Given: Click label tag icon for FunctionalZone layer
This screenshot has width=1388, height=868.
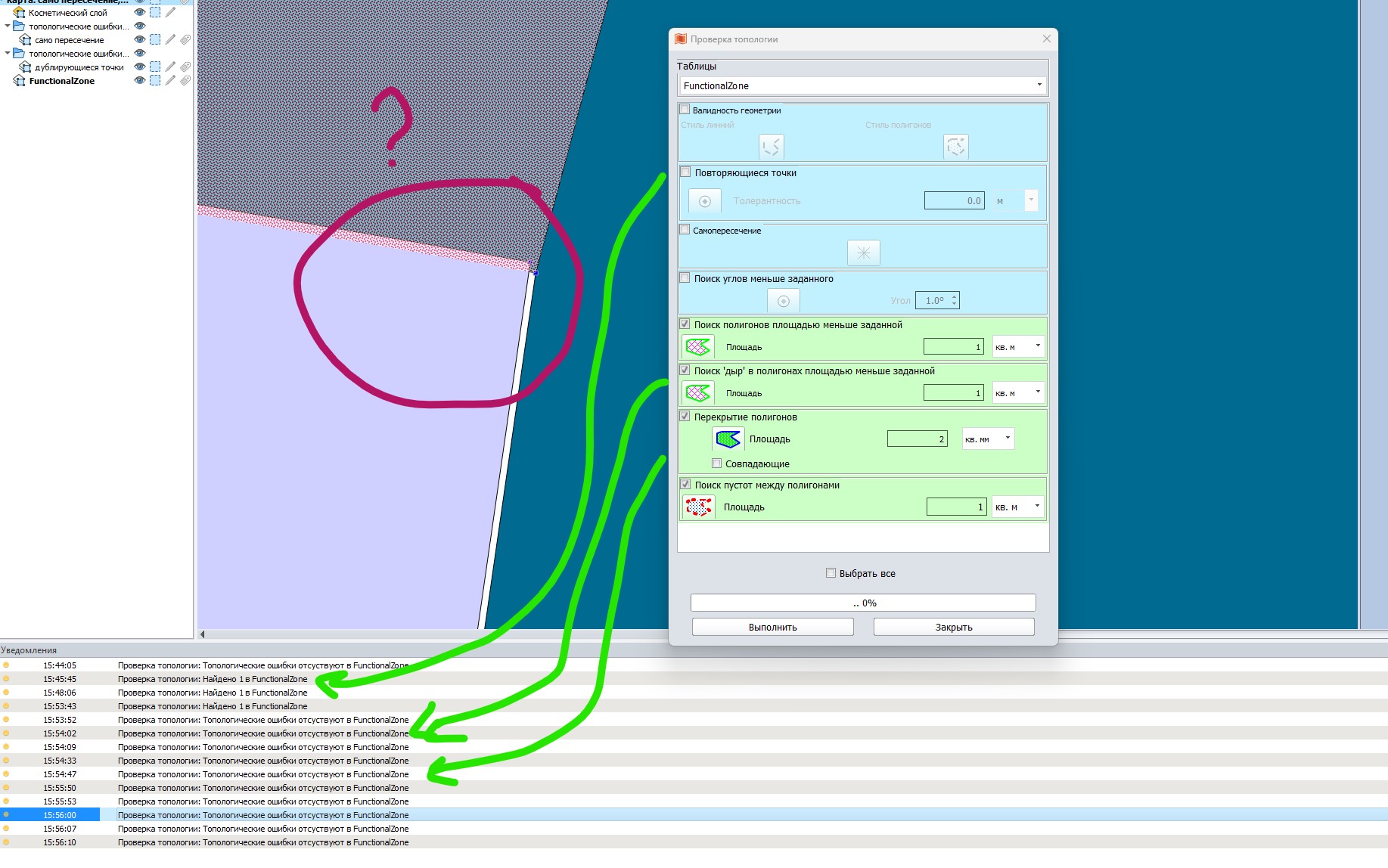Looking at the screenshot, I should pos(185,81).
